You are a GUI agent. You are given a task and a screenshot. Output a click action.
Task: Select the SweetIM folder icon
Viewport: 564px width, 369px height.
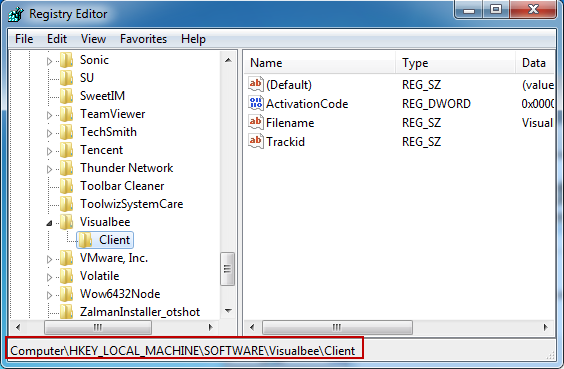pyautogui.click(x=67, y=96)
